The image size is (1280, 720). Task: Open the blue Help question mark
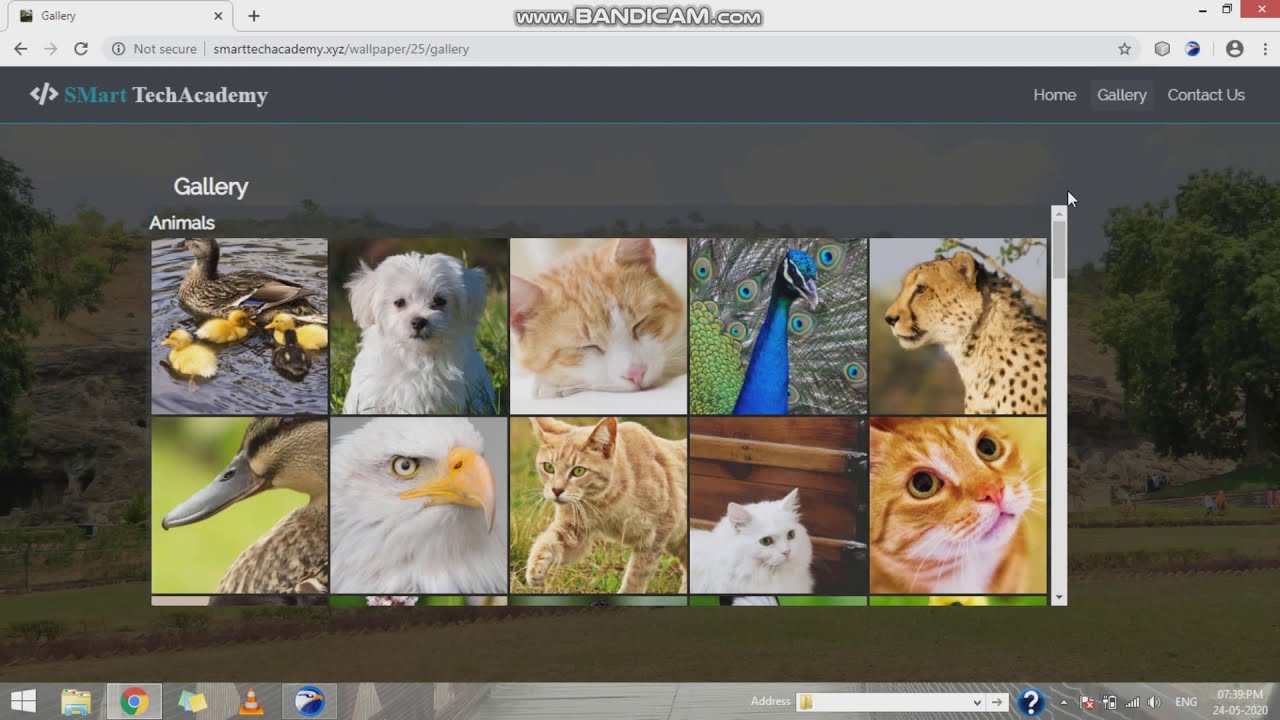[x=1031, y=702]
